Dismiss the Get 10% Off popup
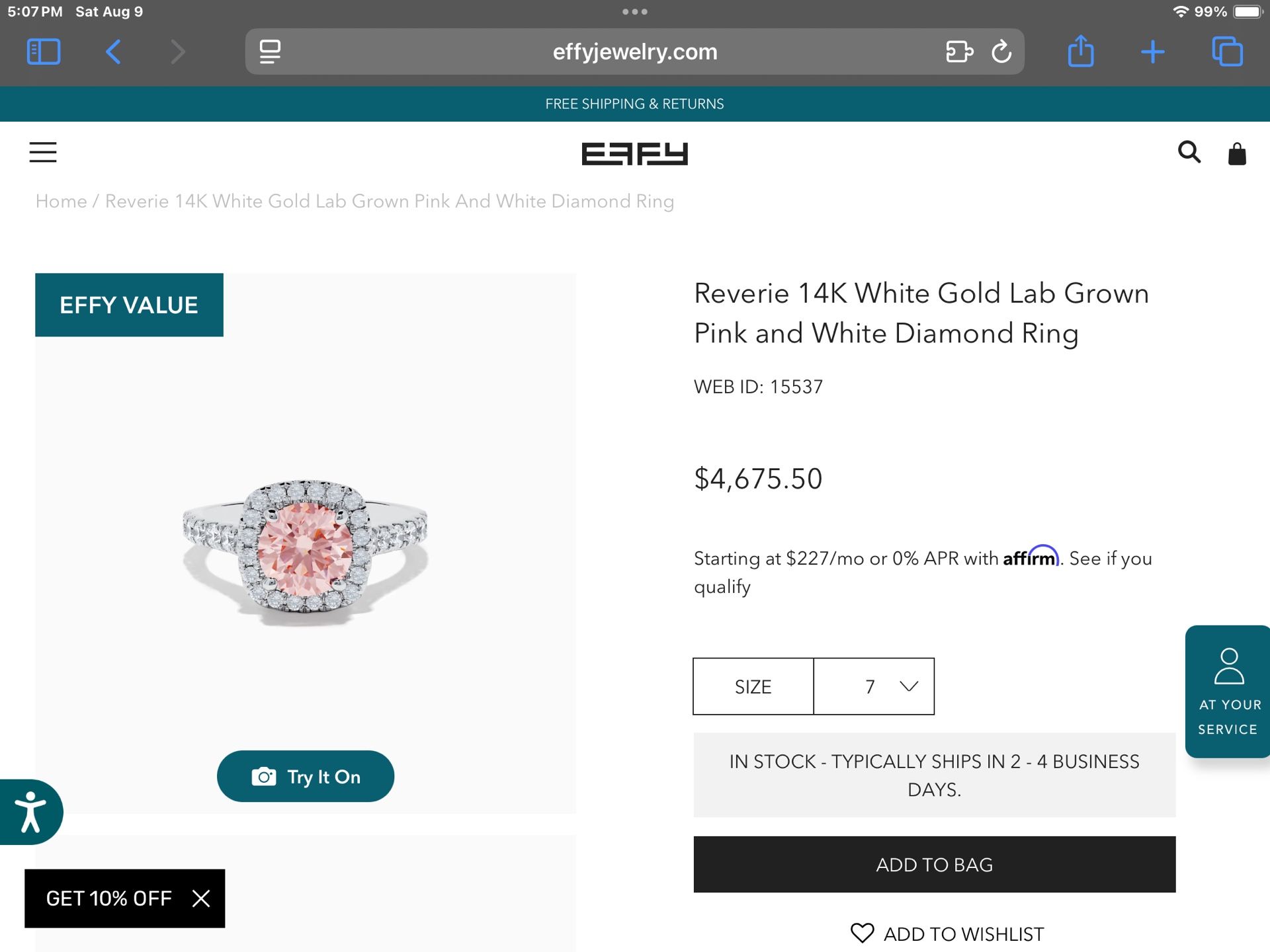This screenshot has height=952, width=1270. pyautogui.click(x=201, y=898)
